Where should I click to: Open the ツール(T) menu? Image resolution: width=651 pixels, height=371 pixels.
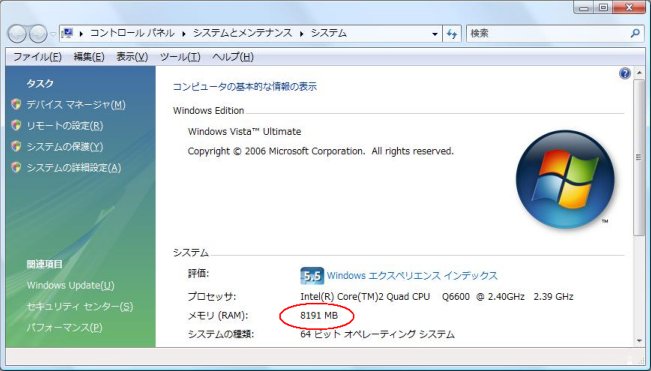180,57
